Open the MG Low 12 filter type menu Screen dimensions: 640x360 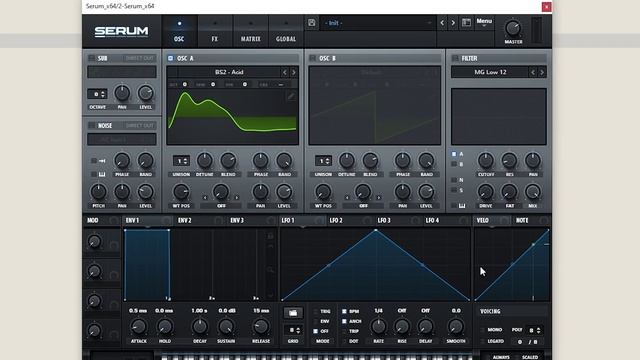tap(490, 72)
